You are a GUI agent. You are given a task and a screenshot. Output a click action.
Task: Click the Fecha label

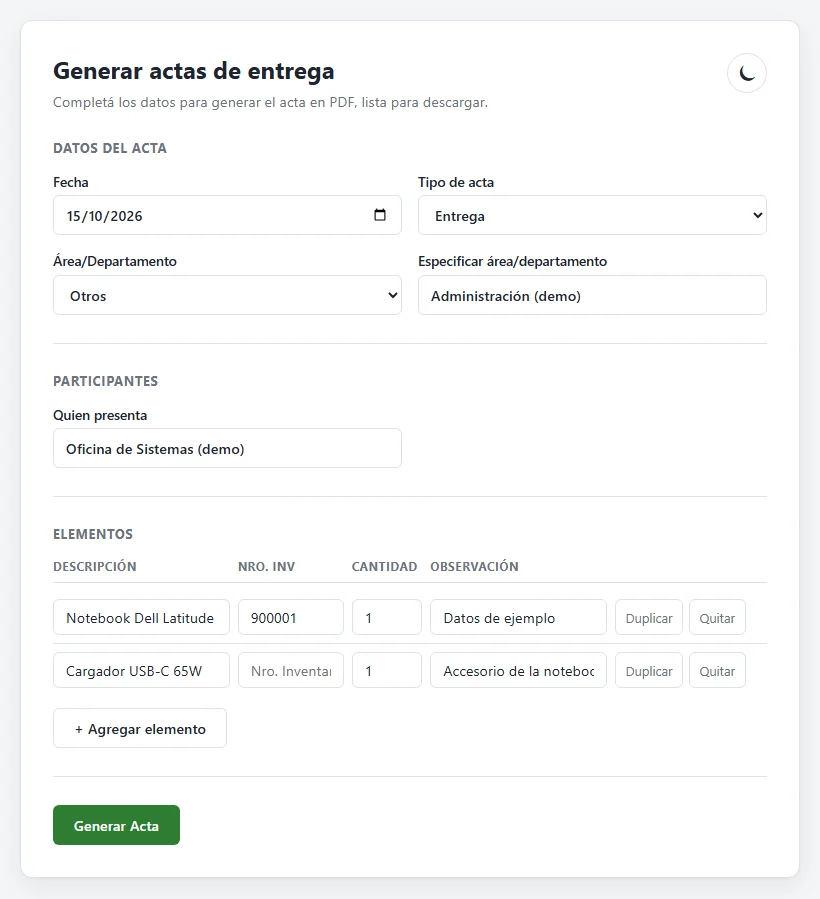(71, 182)
